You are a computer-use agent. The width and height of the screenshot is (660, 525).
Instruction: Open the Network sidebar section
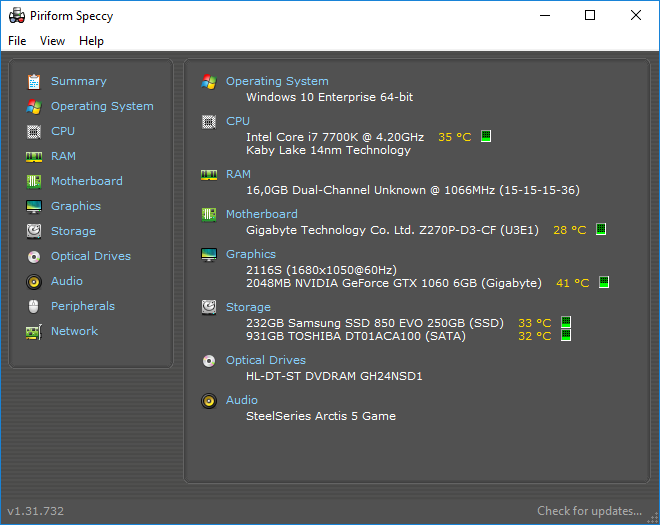pos(75,331)
